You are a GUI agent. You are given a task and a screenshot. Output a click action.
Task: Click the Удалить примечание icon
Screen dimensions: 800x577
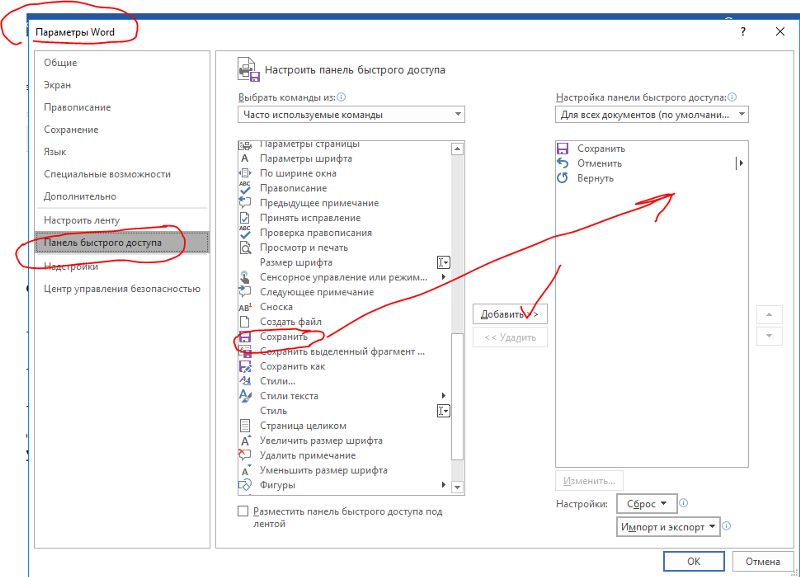coord(245,455)
